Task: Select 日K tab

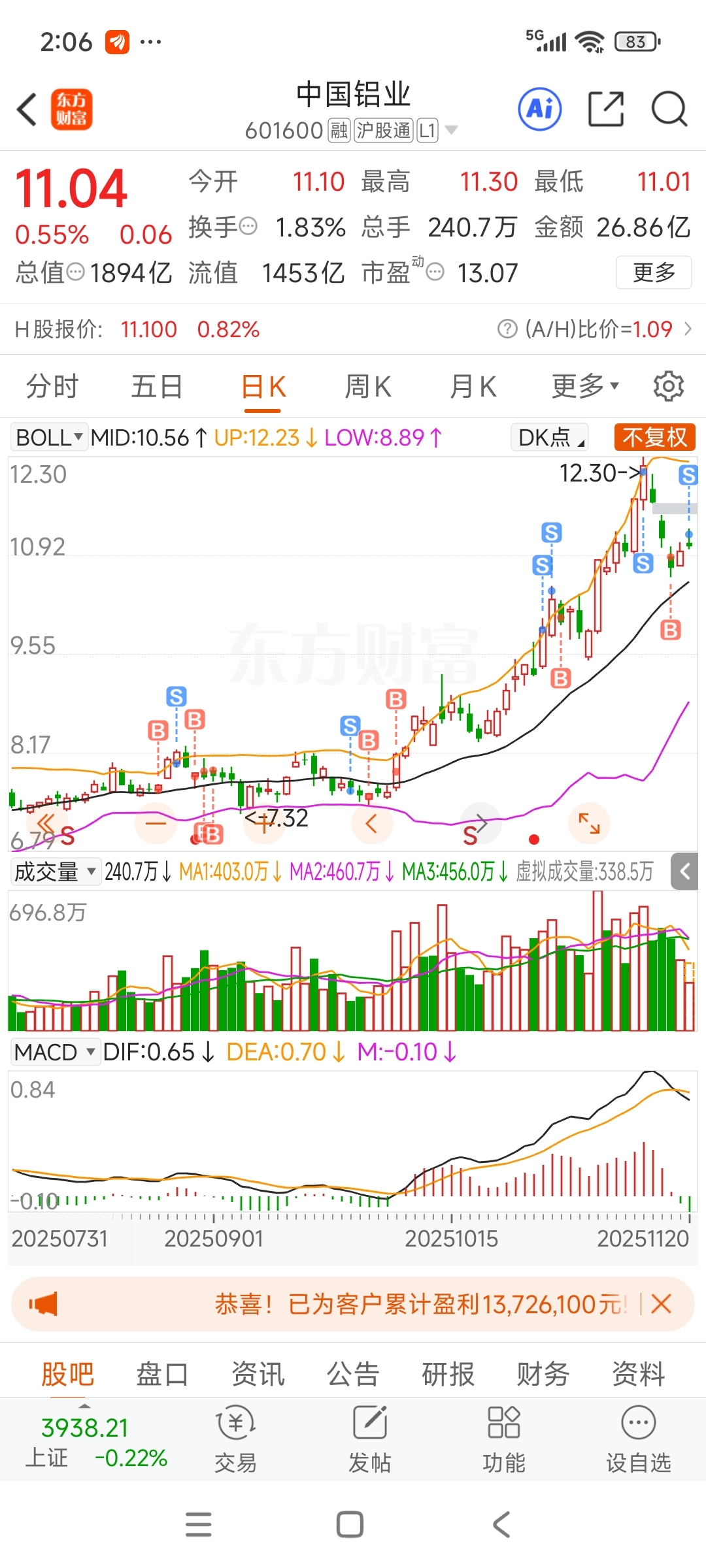Action: 263,386
